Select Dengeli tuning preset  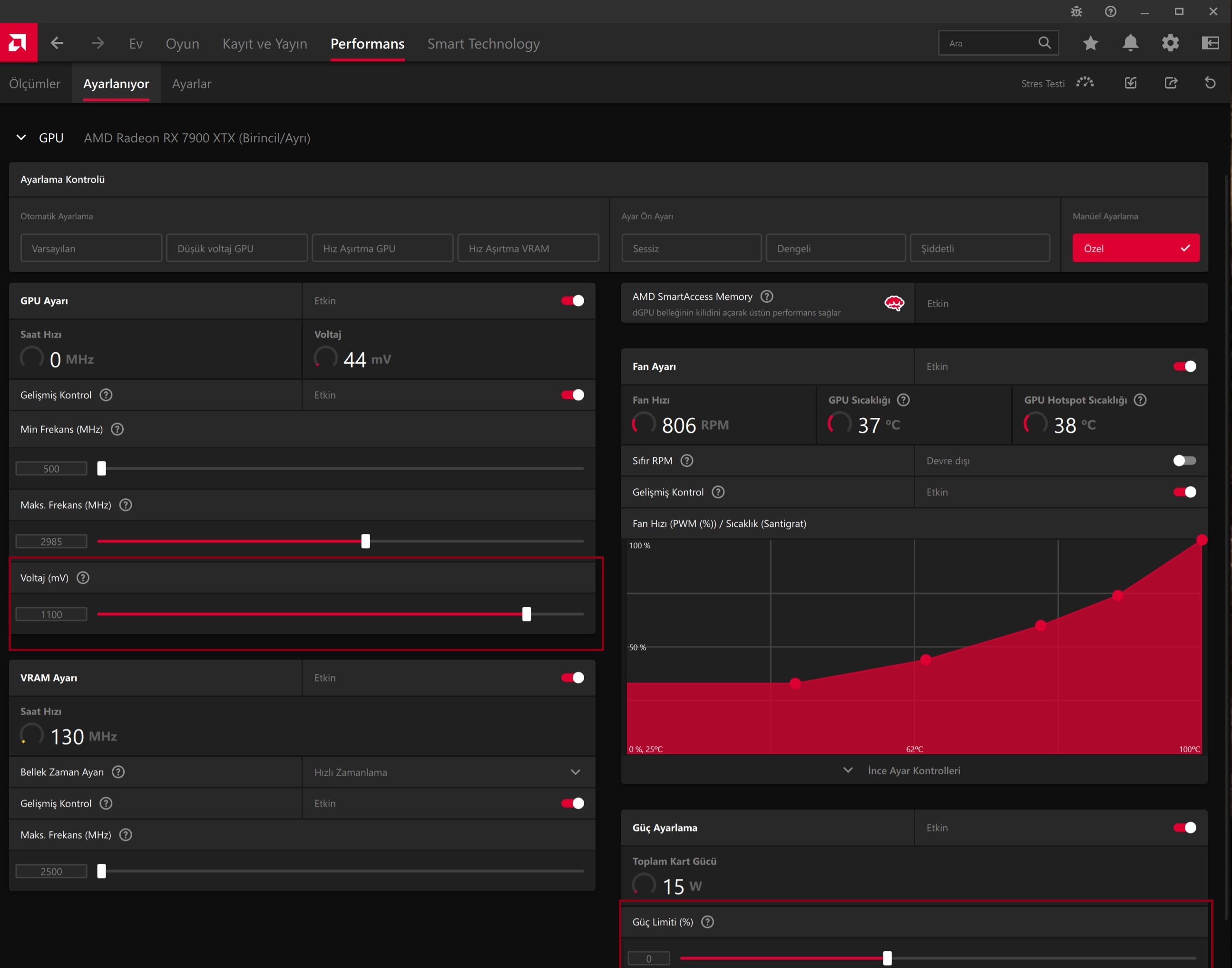835,248
